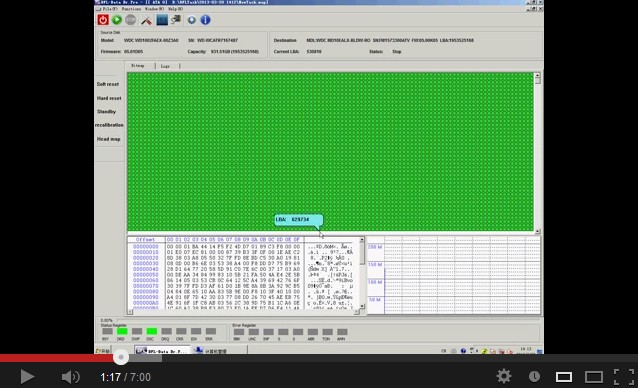Click the Head map button
638x388 pixels.
(108, 139)
